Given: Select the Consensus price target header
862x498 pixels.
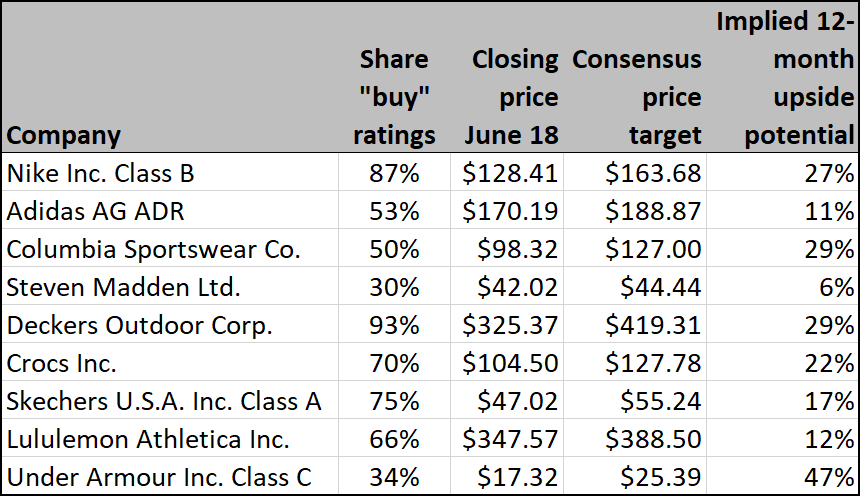Looking at the screenshot, I should click(637, 97).
